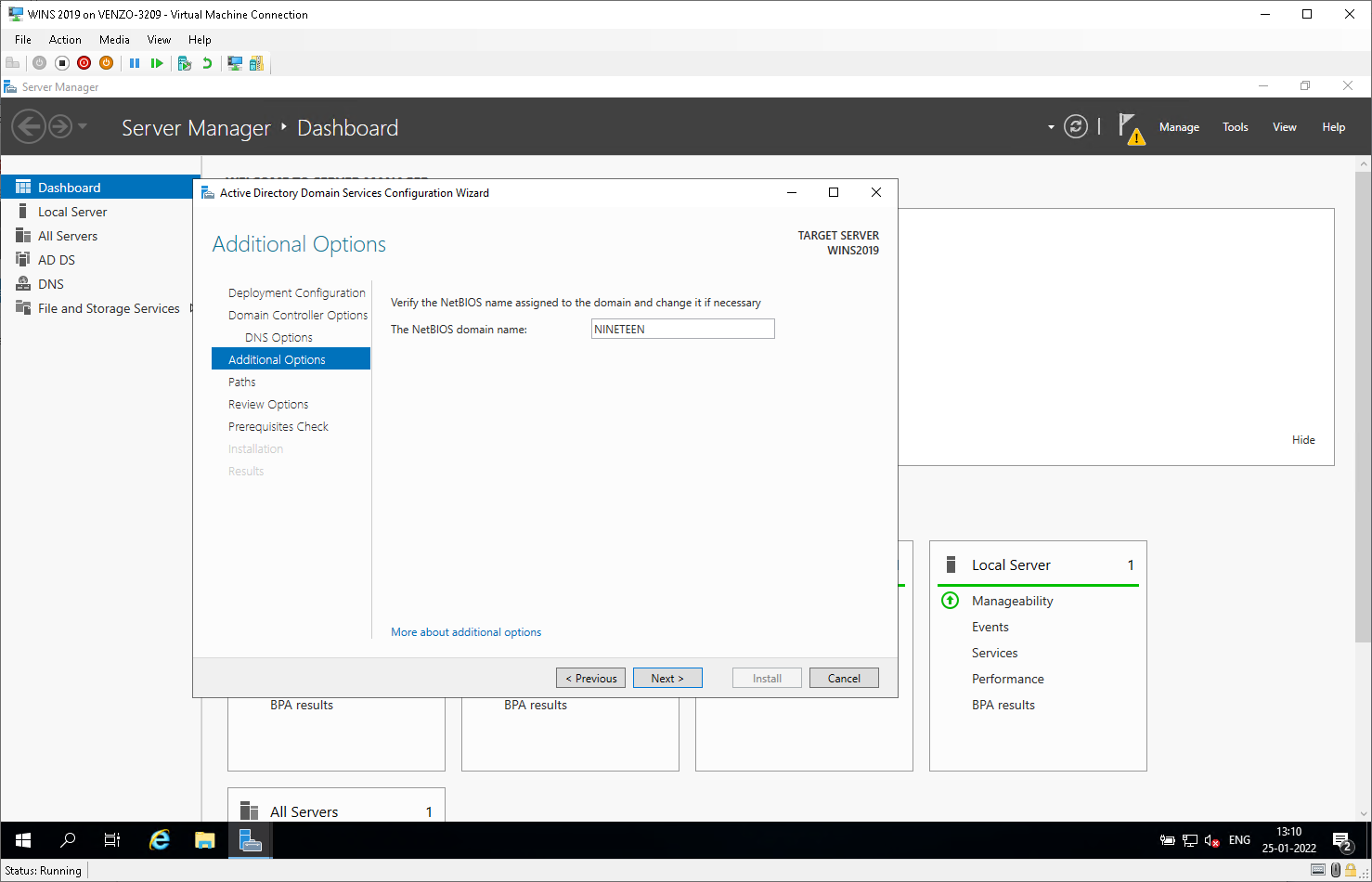The image size is (1372, 882).
Task: Go to Prerequisites Check step
Action: point(278,426)
